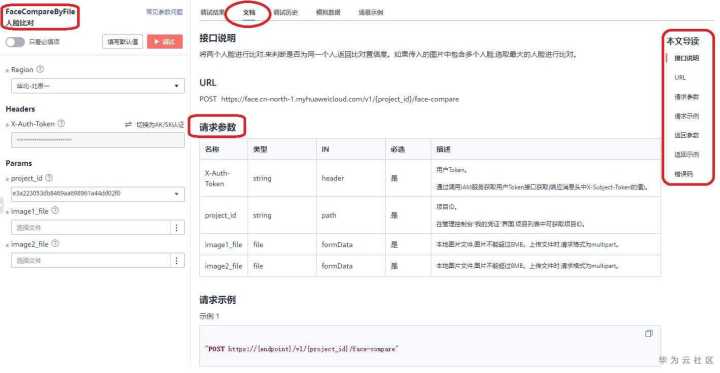Click the POST face-compare URL text
This screenshot has height=373, width=720.
click(x=329, y=99)
